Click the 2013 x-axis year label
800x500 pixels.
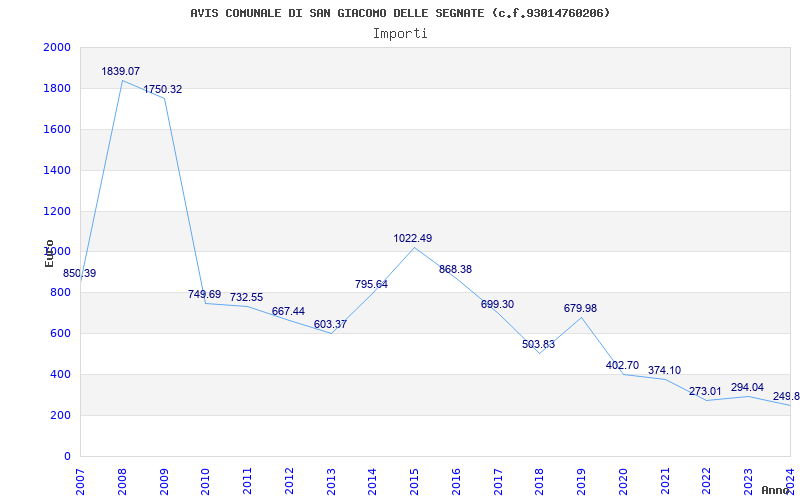(x=331, y=481)
